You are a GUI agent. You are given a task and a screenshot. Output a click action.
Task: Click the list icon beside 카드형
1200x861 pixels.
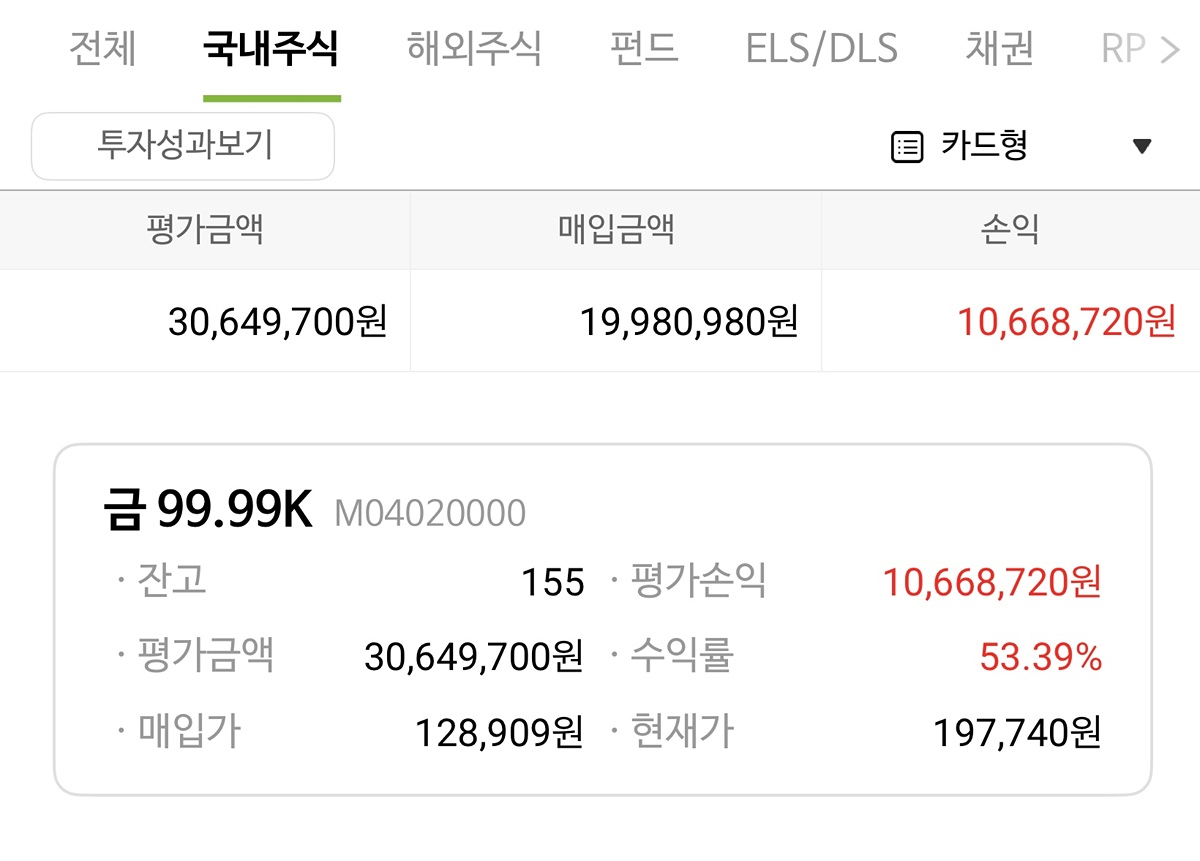point(906,148)
